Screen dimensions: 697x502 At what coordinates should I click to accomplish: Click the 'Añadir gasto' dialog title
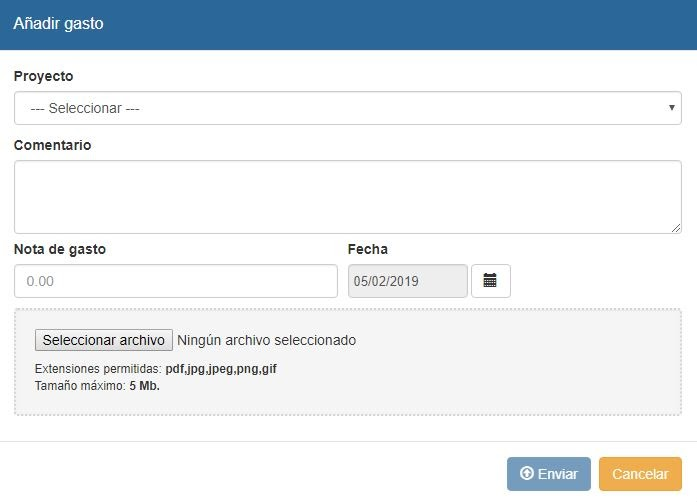pyautogui.click(x=58, y=23)
